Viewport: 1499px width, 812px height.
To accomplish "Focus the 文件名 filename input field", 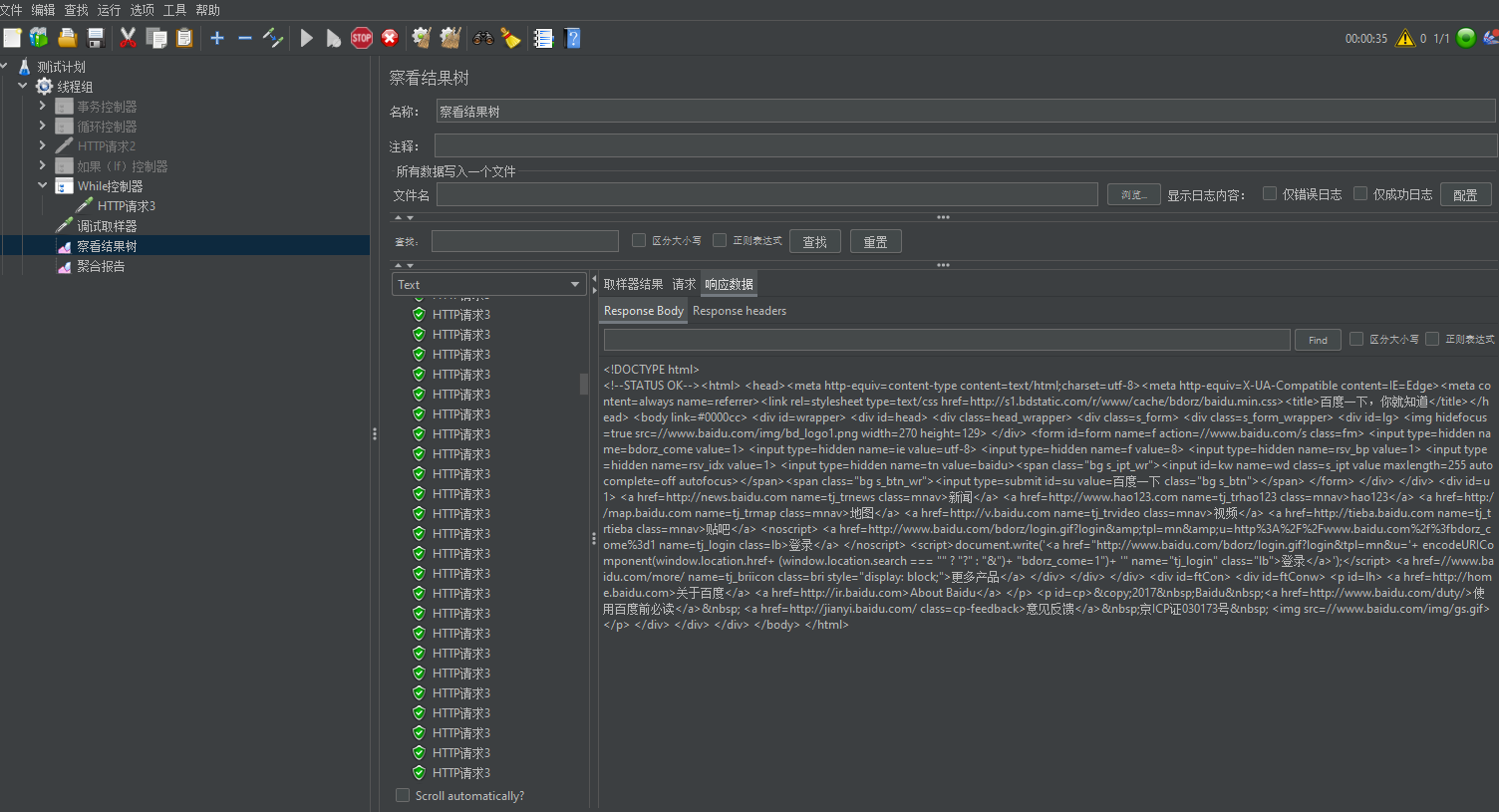I will click(766, 194).
